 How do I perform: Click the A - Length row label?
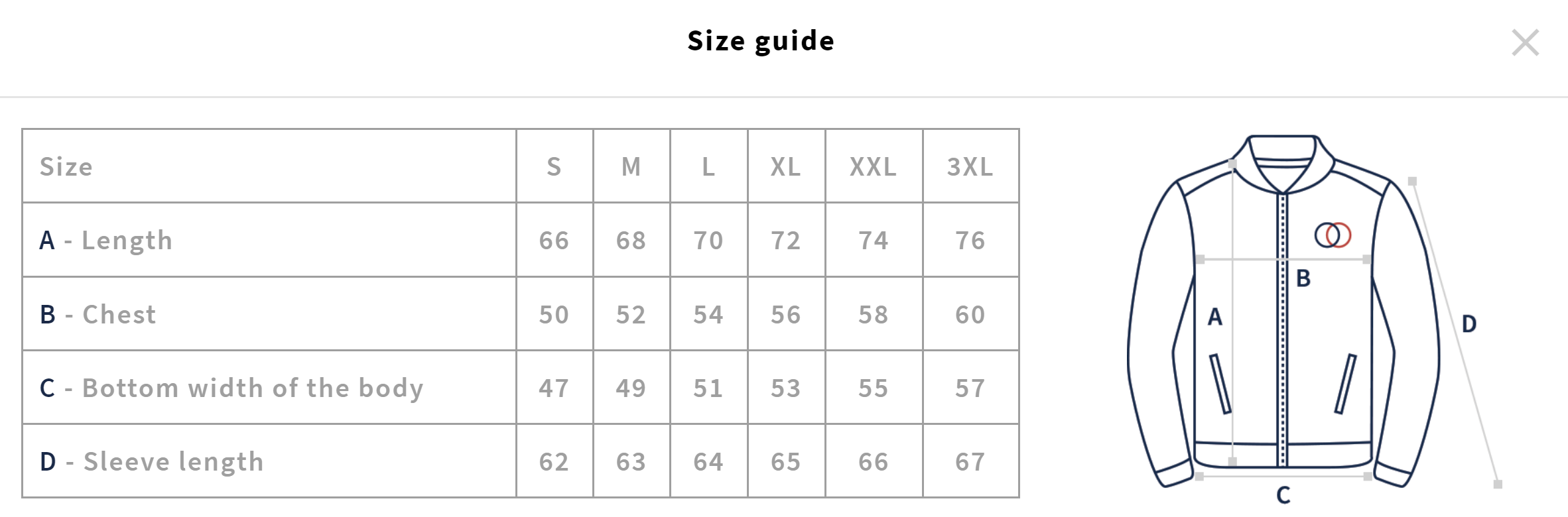click(x=106, y=241)
